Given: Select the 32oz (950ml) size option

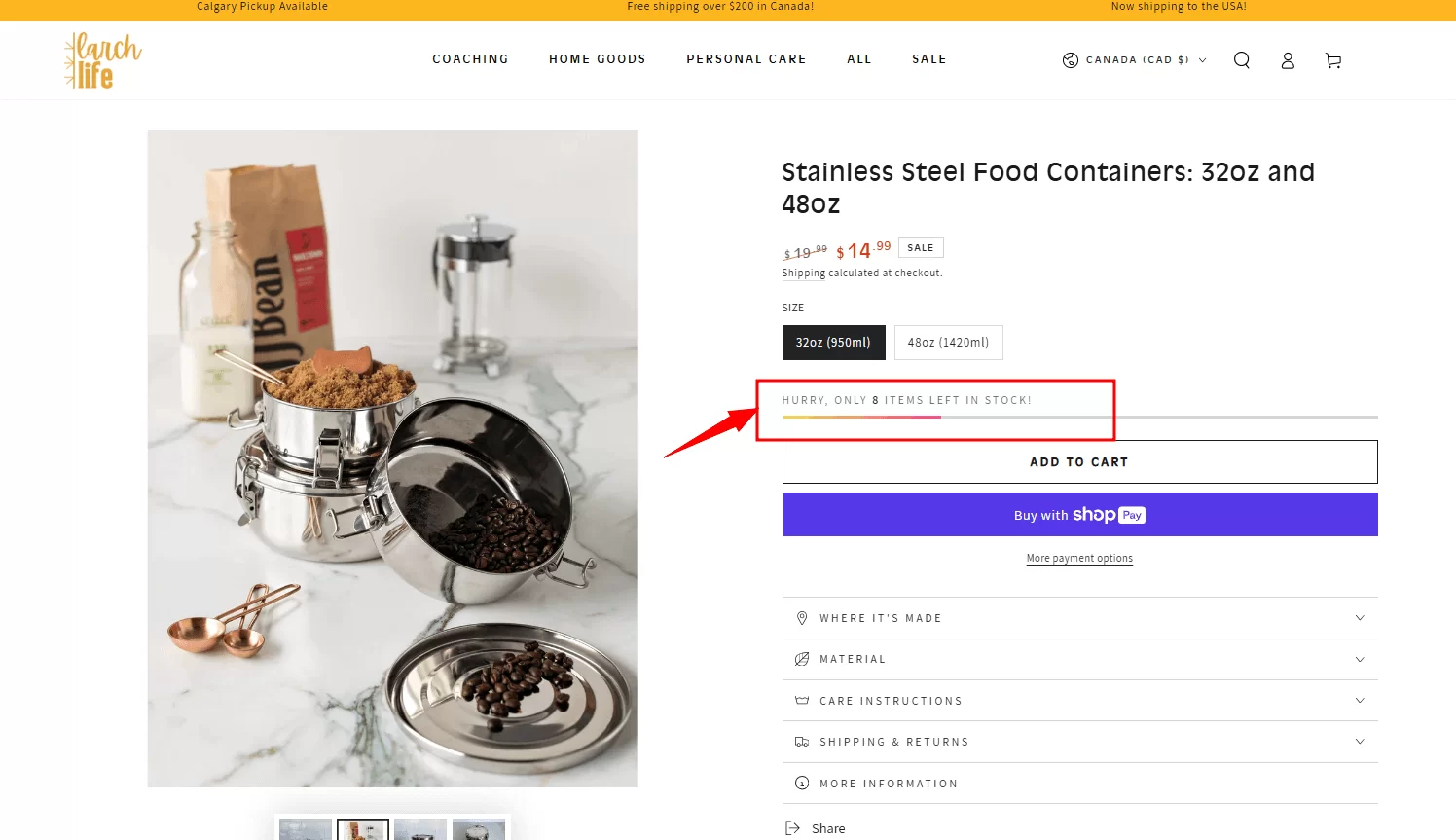Looking at the screenshot, I should pyautogui.click(x=833, y=342).
